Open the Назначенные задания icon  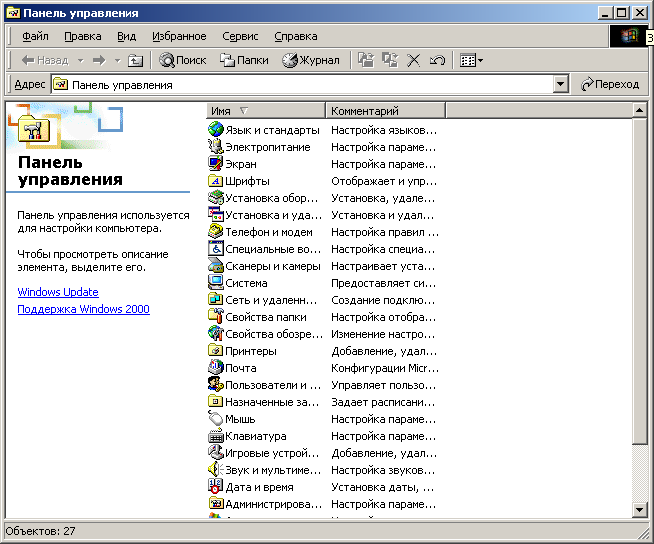click(216, 402)
